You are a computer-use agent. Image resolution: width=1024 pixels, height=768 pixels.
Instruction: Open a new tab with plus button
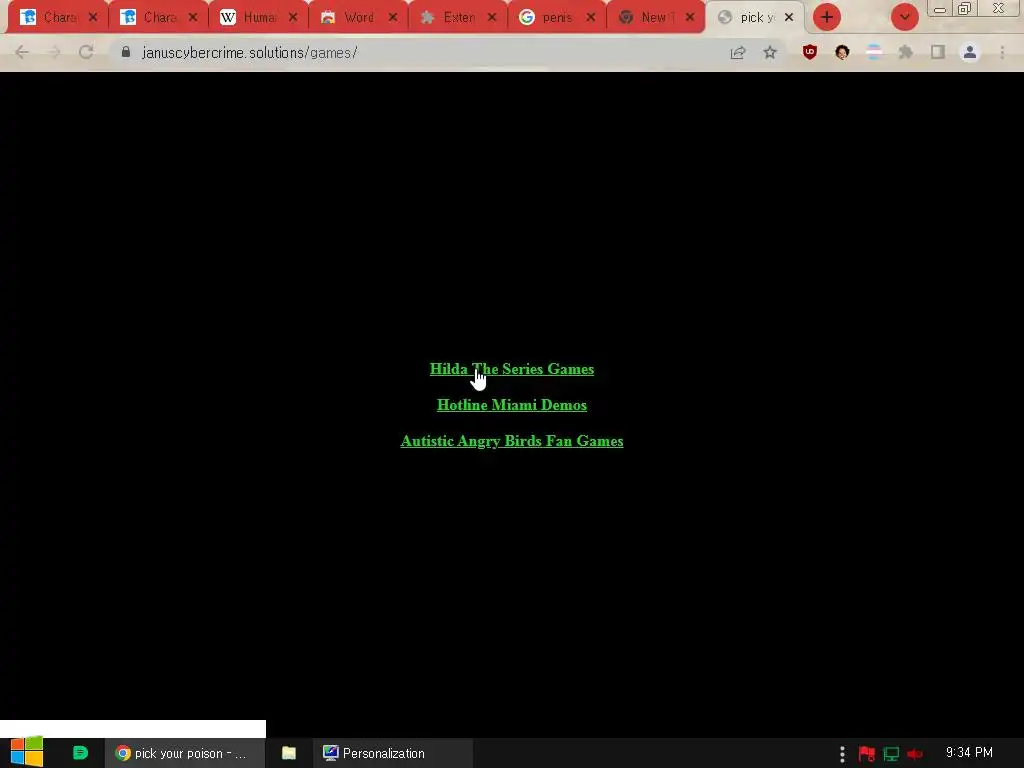[827, 18]
